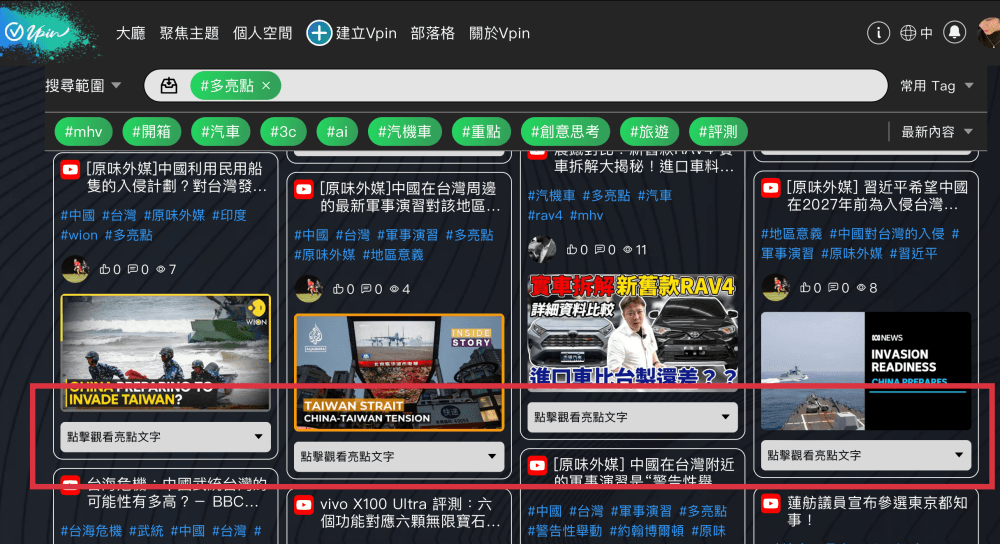The image size is (1000, 544).
Task: Click YouTube icon on 習近平 card
Action: coord(770,188)
